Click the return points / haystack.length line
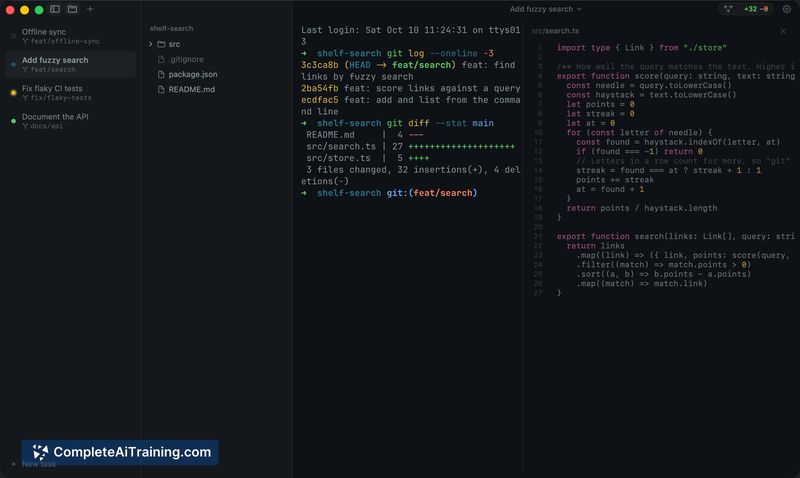The height and width of the screenshot is (478, 800). coord(641,208)
